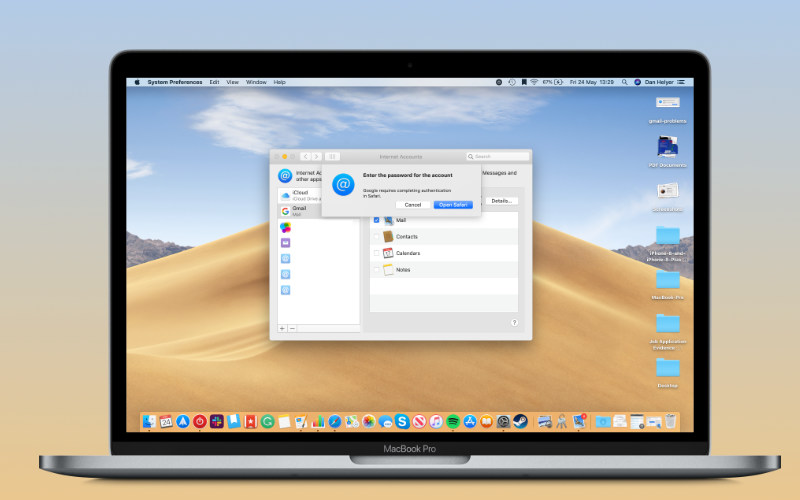Launch Skype from the dock

point(402,421)
